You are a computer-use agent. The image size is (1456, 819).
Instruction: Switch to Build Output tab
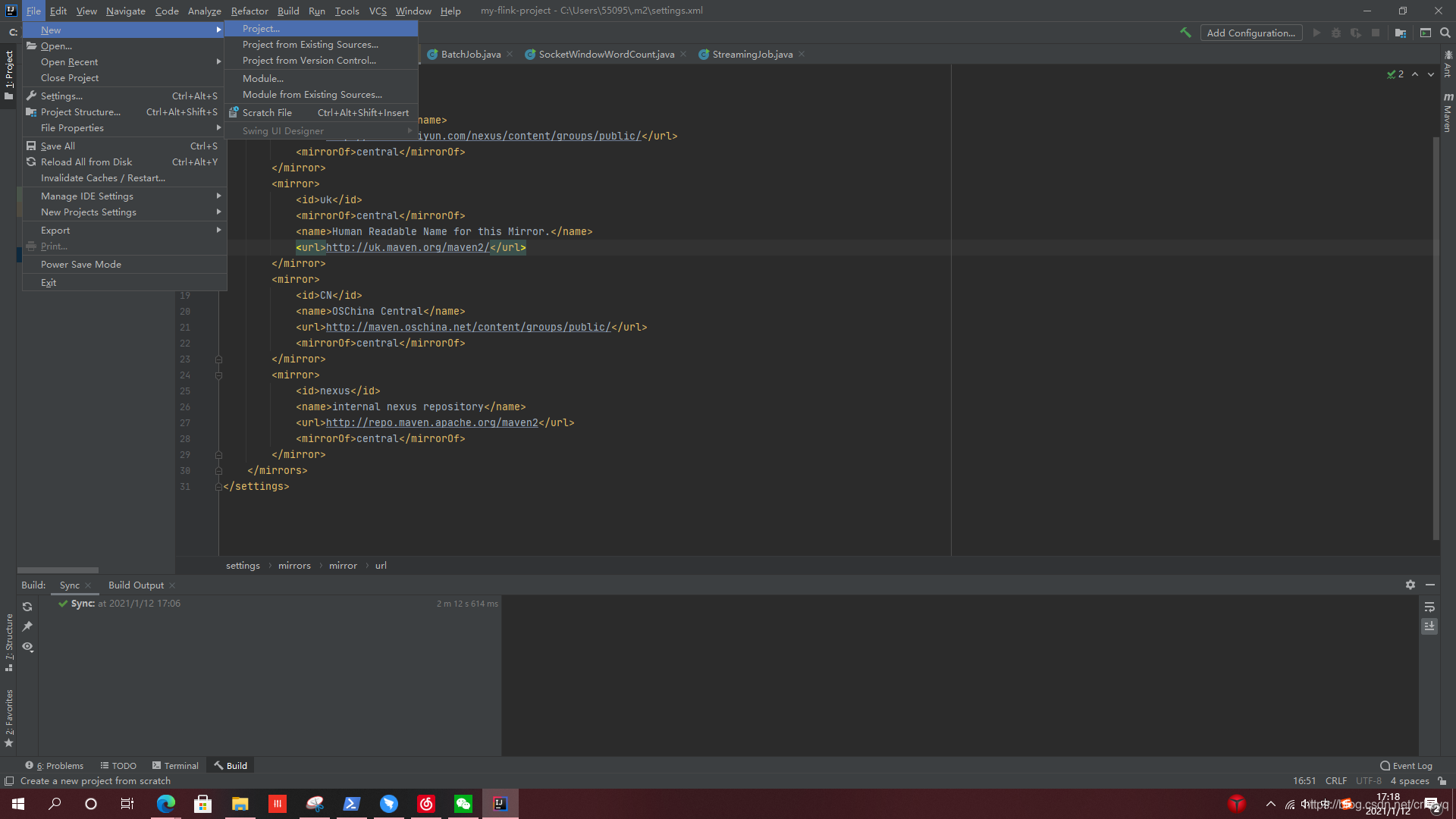click(x=136, y=585)
